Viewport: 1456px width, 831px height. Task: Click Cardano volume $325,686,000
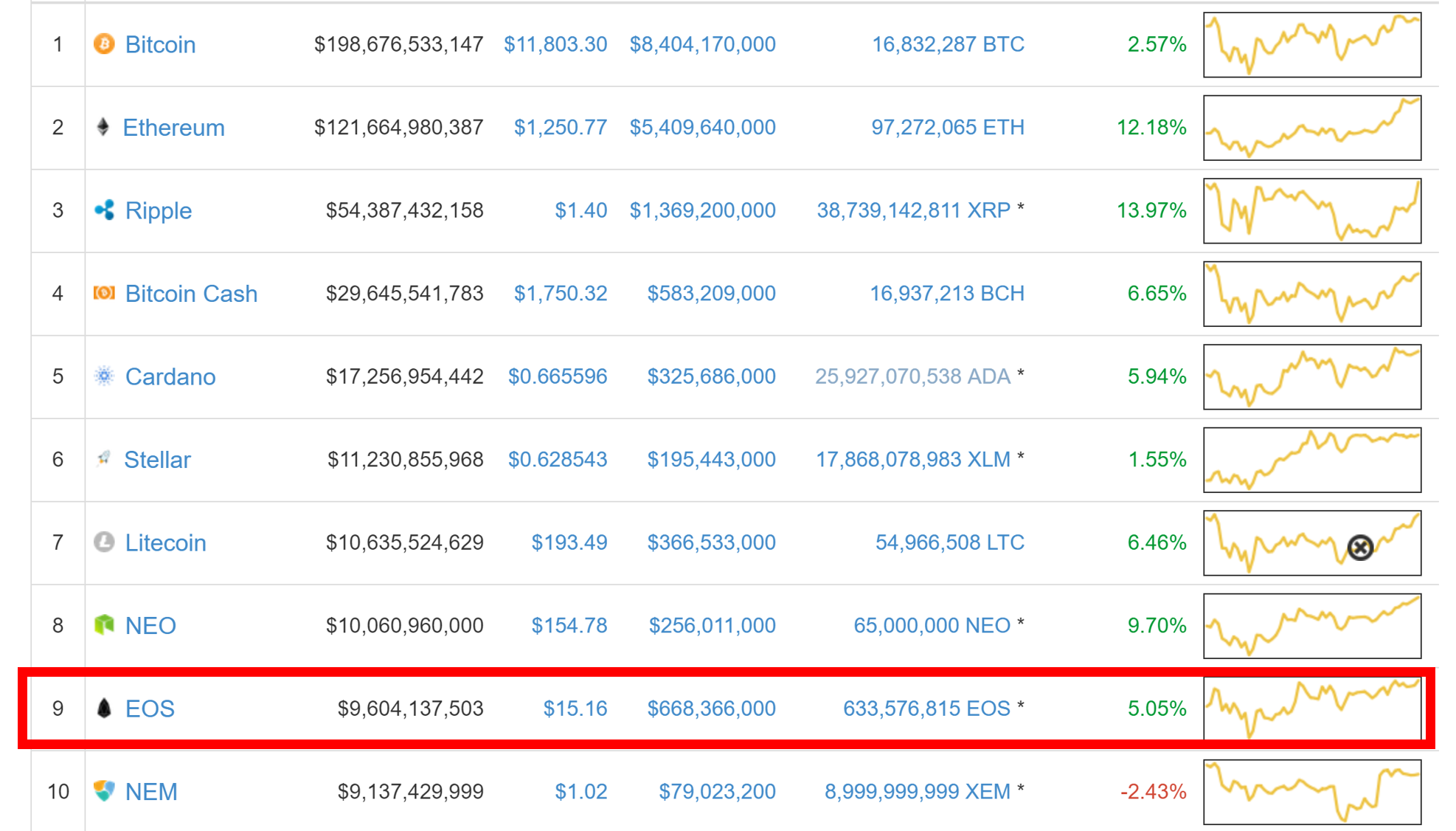711,376
